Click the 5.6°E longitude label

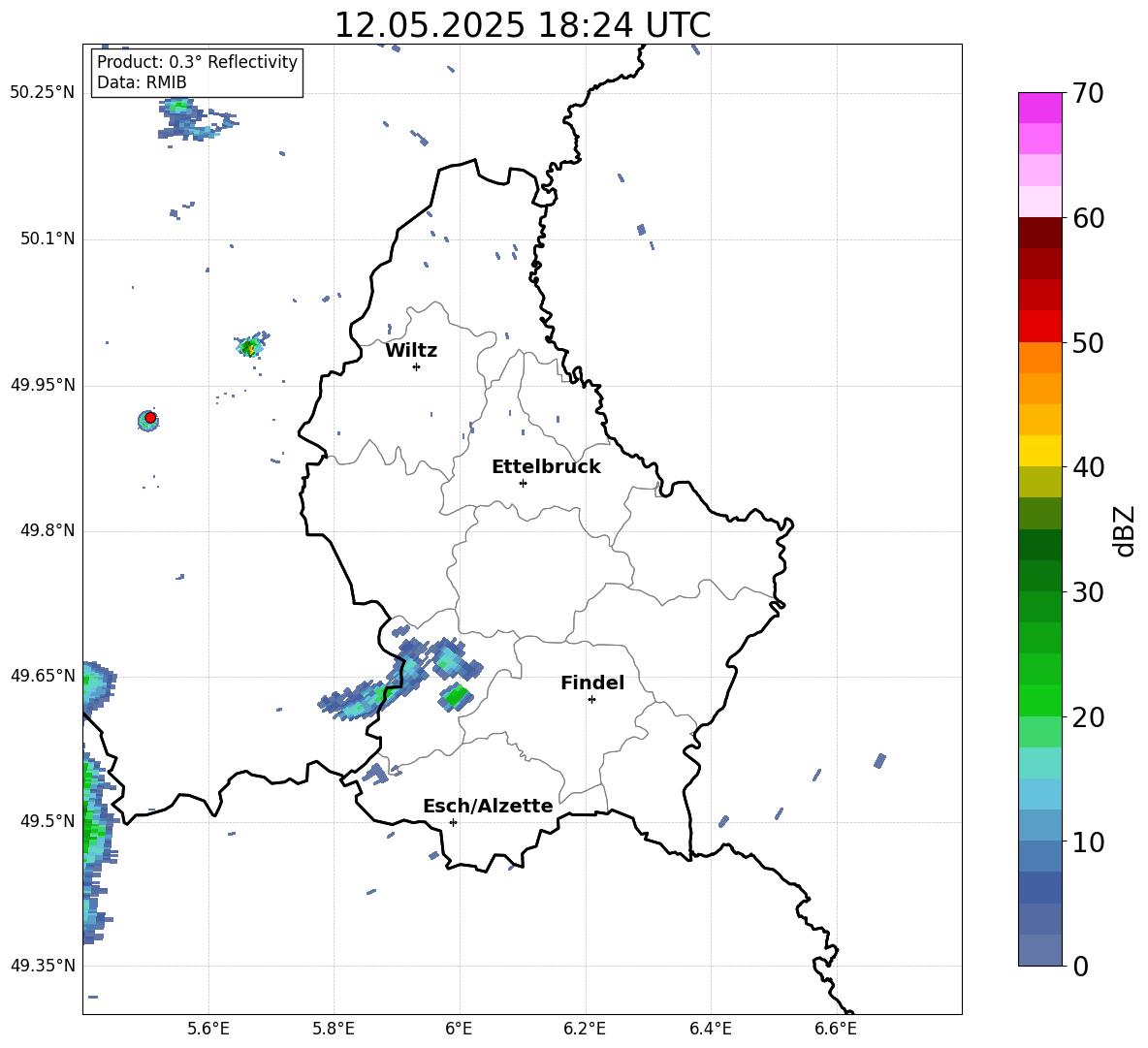(208, 1029)
